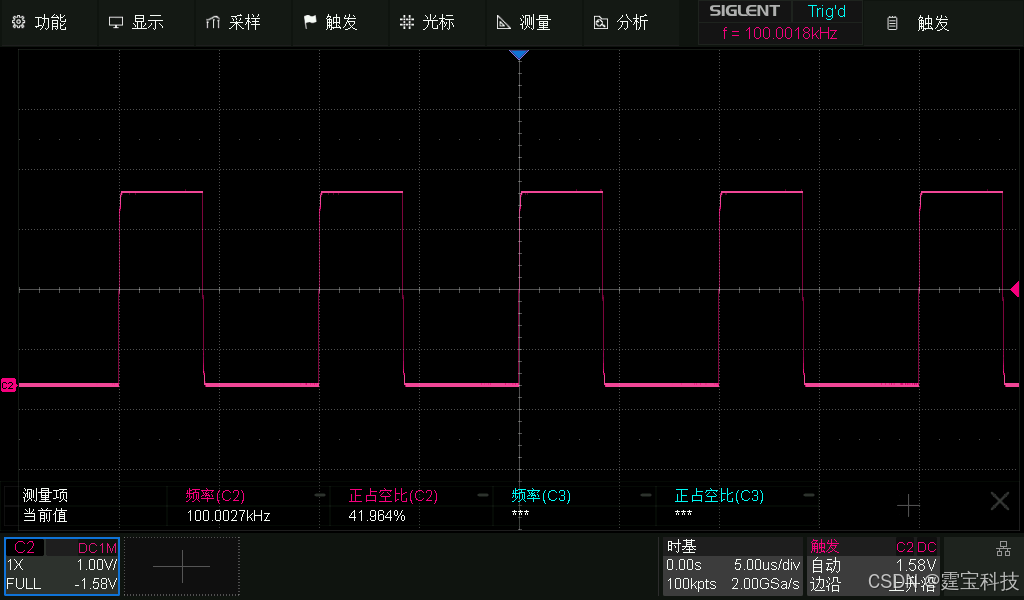
Task: Click the 41.964% duty cycle value
Action: pos(377,516)
